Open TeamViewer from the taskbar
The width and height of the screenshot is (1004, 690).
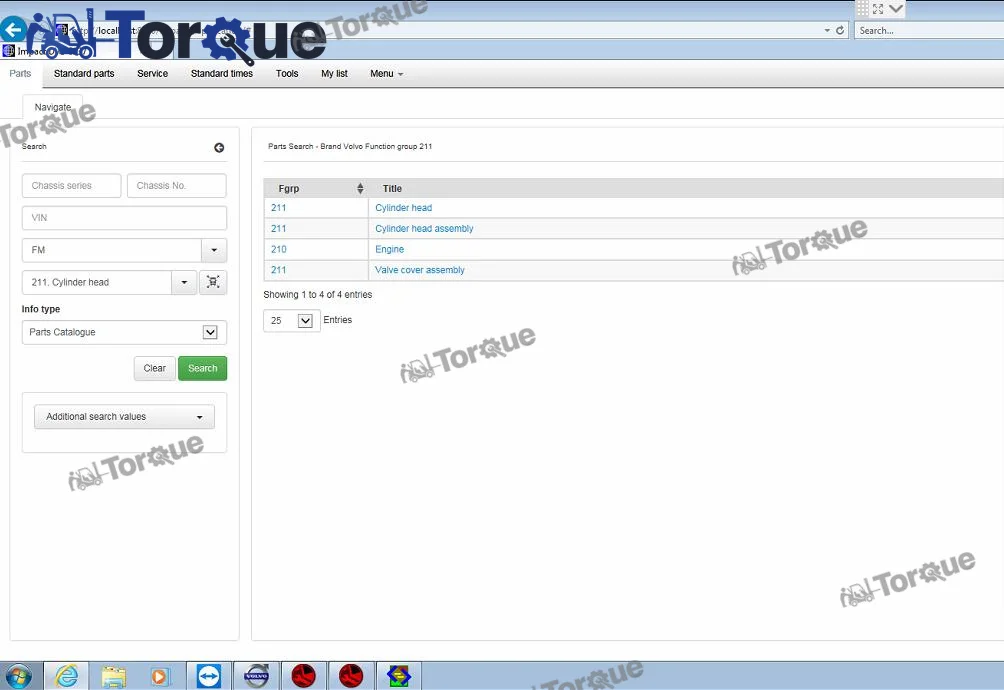pyautogui.click(x=209, y=676)
